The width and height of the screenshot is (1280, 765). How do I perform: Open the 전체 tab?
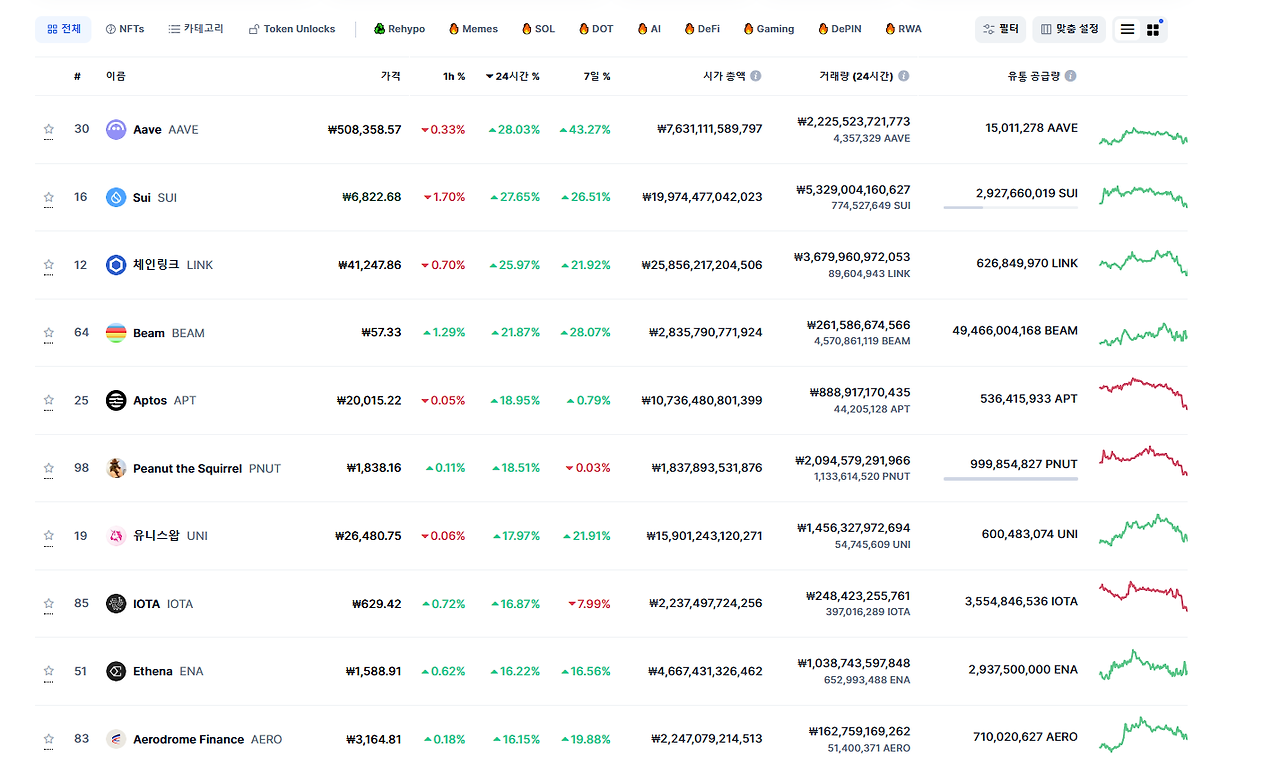click(x=63, y=29)
